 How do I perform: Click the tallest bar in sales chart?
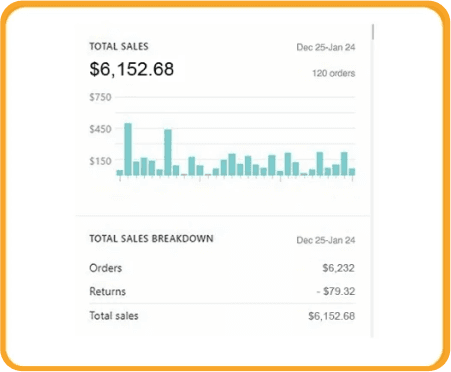[x=128, y=149]
